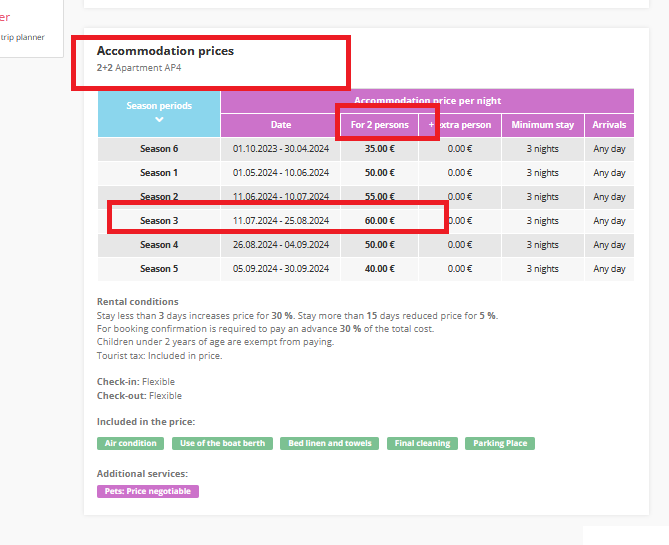Click the Air condition tag
Screen dimensions: 669x545
(x=130, y=443)
